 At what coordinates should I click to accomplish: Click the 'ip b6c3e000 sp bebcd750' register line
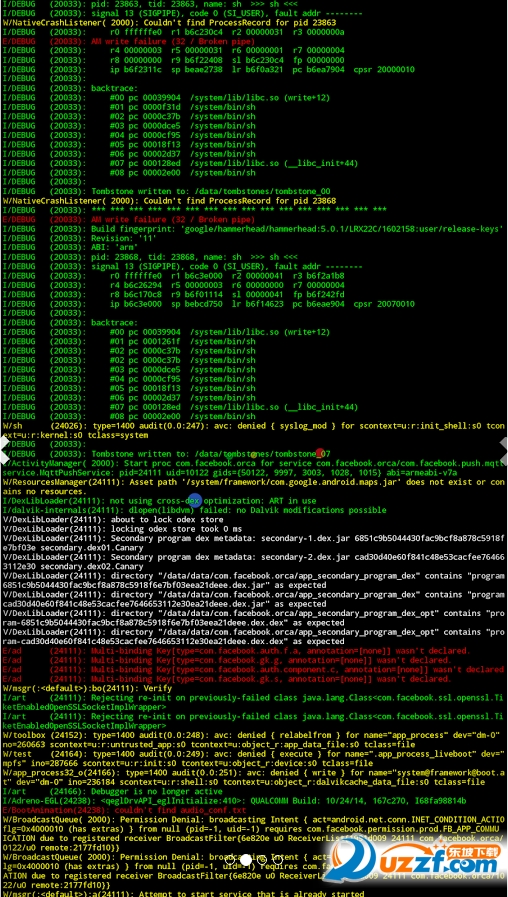coord(208,304)
